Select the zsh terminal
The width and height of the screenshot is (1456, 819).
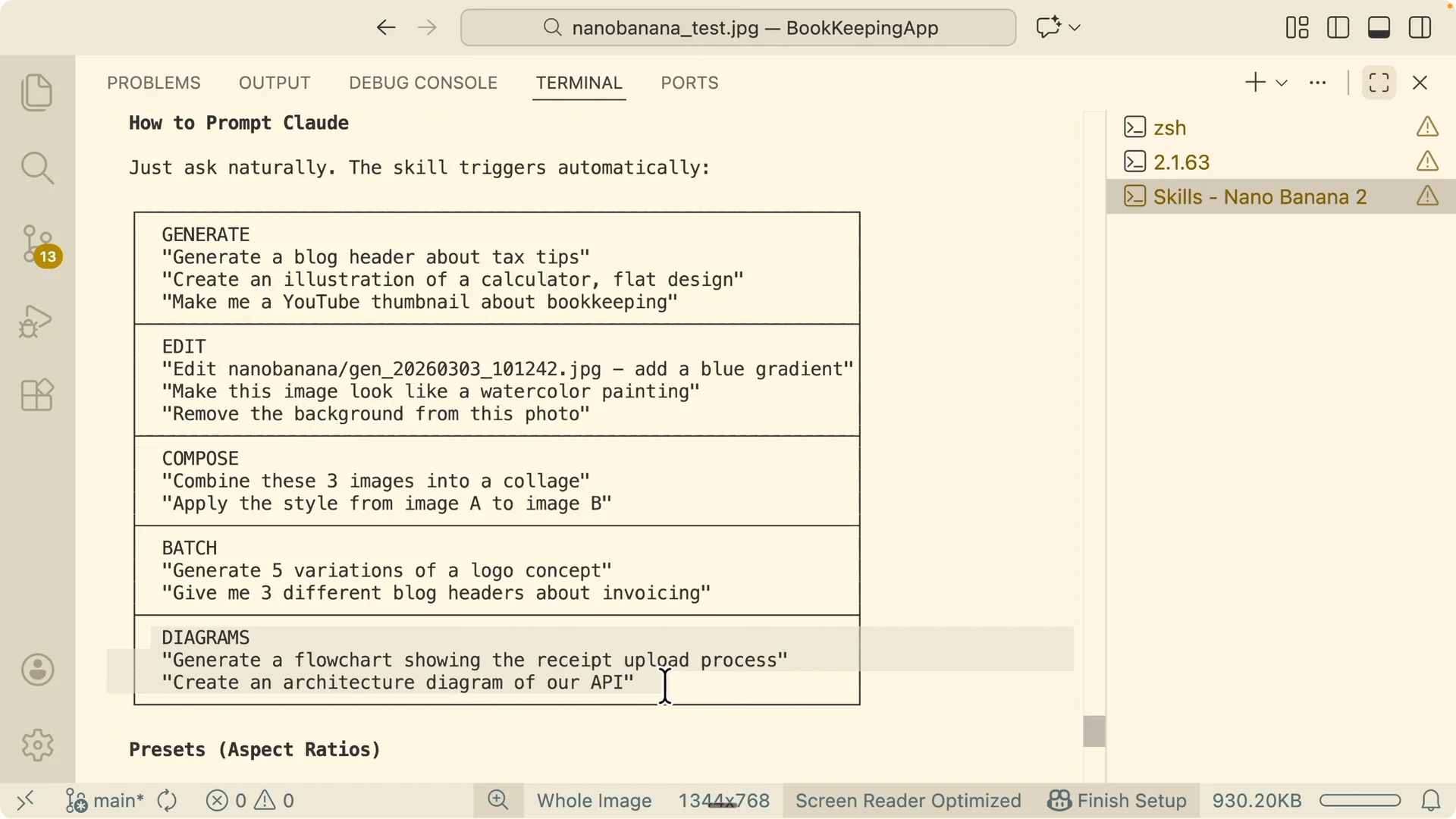[x=1282, y=127]
